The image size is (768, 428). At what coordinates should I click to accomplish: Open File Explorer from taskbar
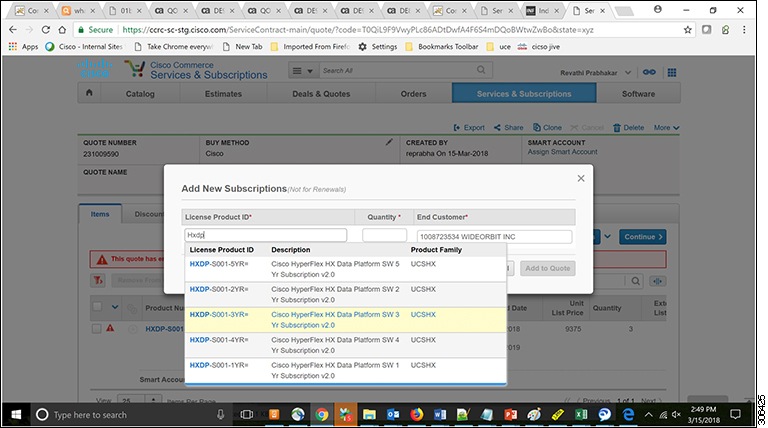coord(369,415)
